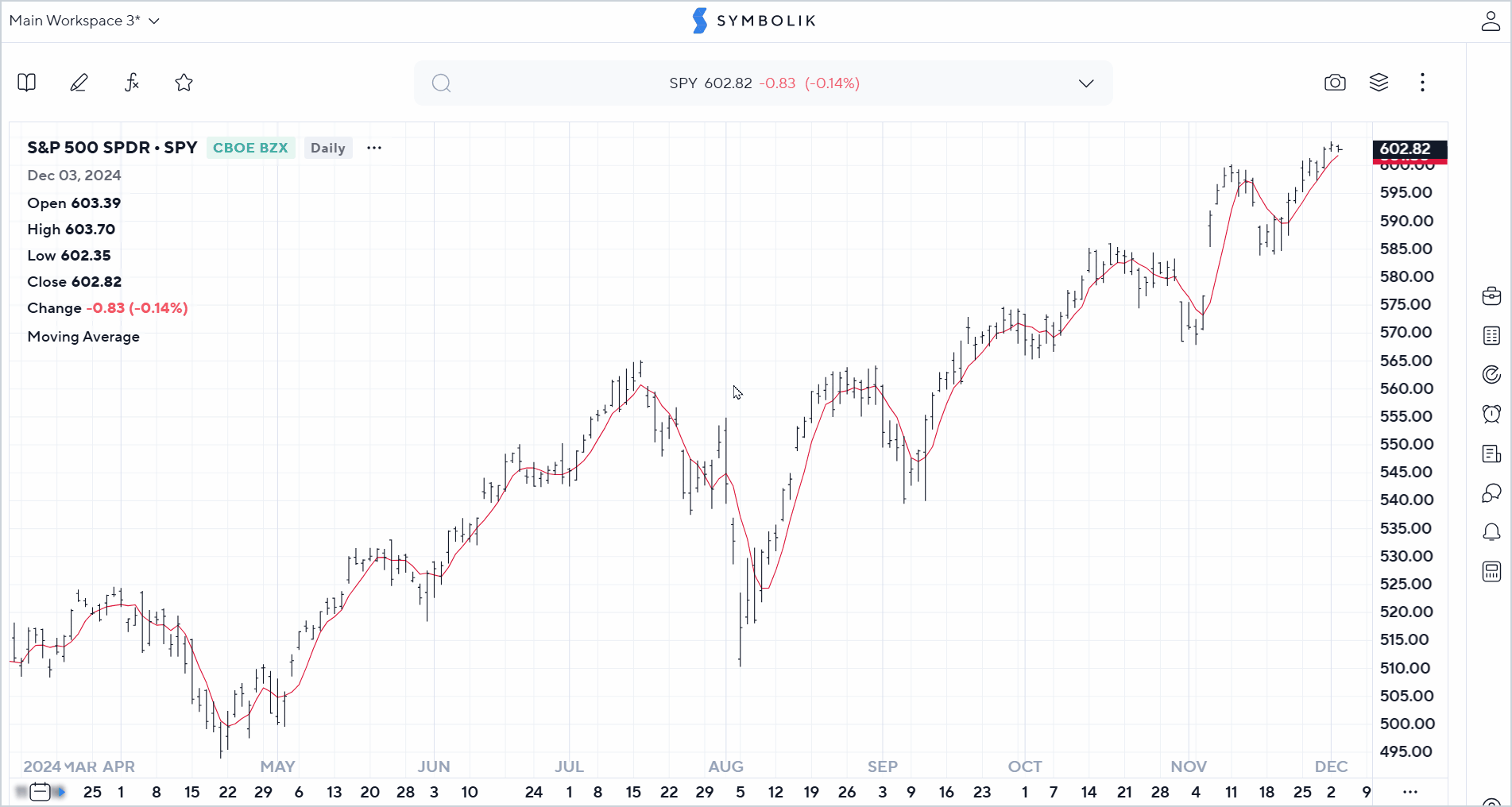Screen dimensions: 1512x807
Task: Expand the symbol selector chevron
Action: coord(1086,83)
